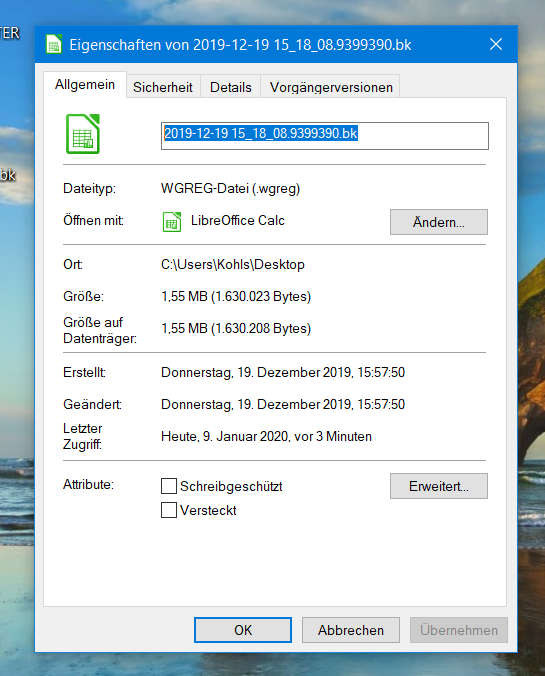Click the small LibreOffice Calc icon beside Öffnen mit

[172, 222]
